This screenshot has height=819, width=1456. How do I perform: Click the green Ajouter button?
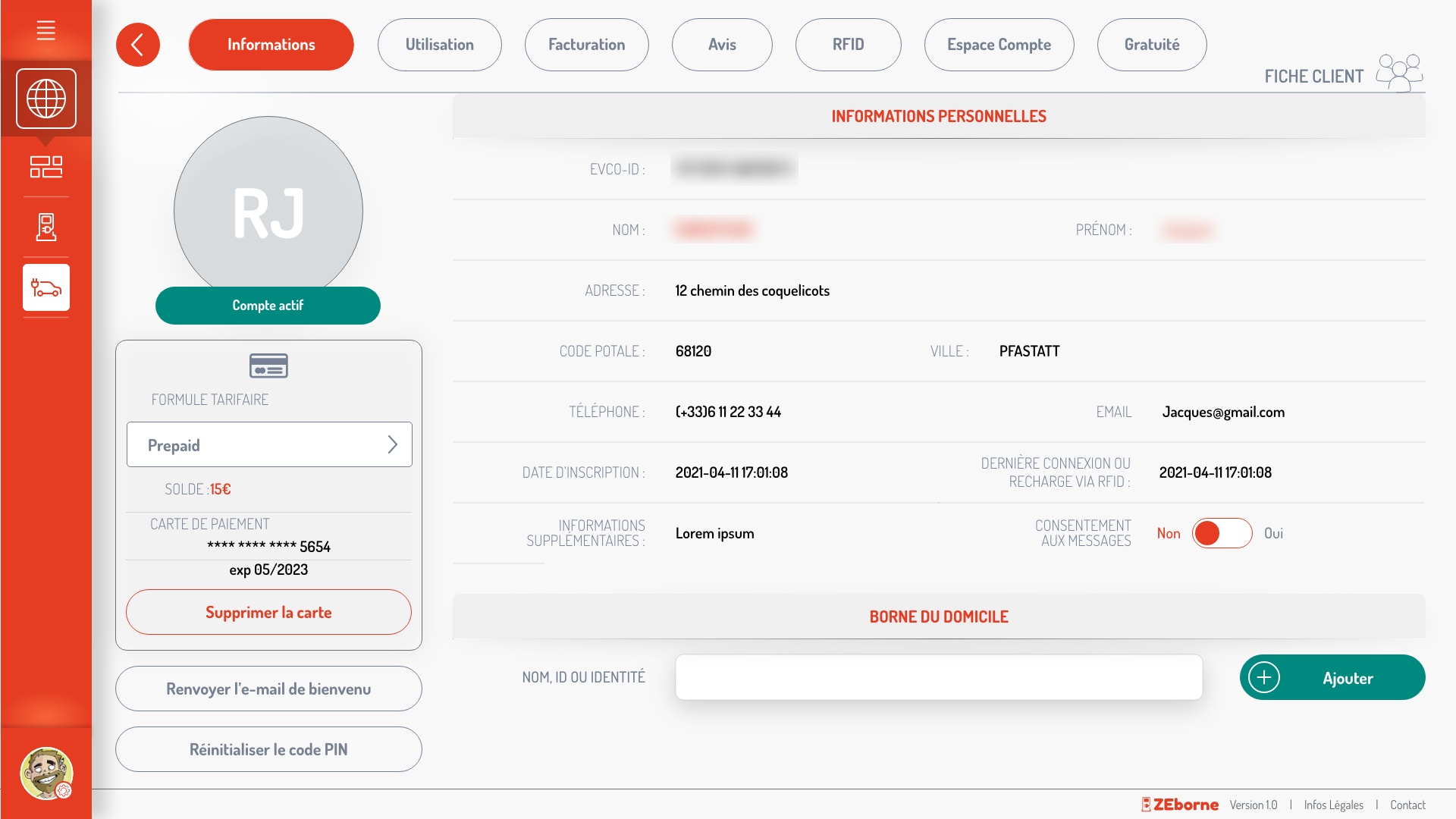tap(1332, 677)
